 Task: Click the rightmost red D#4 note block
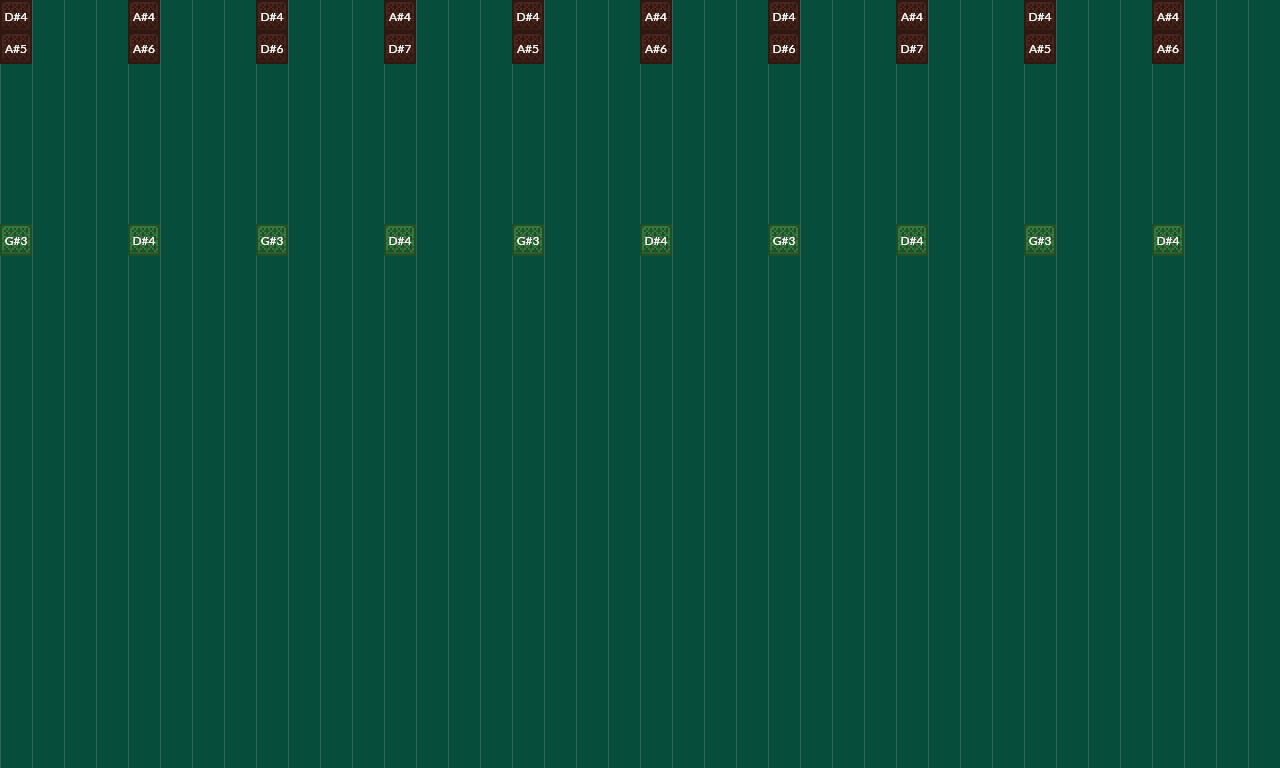(1040, 17)
